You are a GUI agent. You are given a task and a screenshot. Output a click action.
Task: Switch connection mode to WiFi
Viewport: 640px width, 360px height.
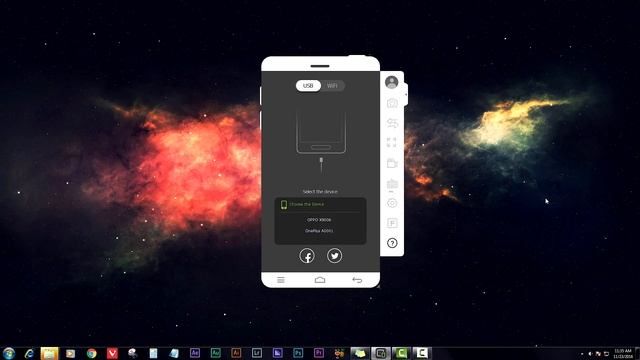pyautogui.click(x=332, y=86)
